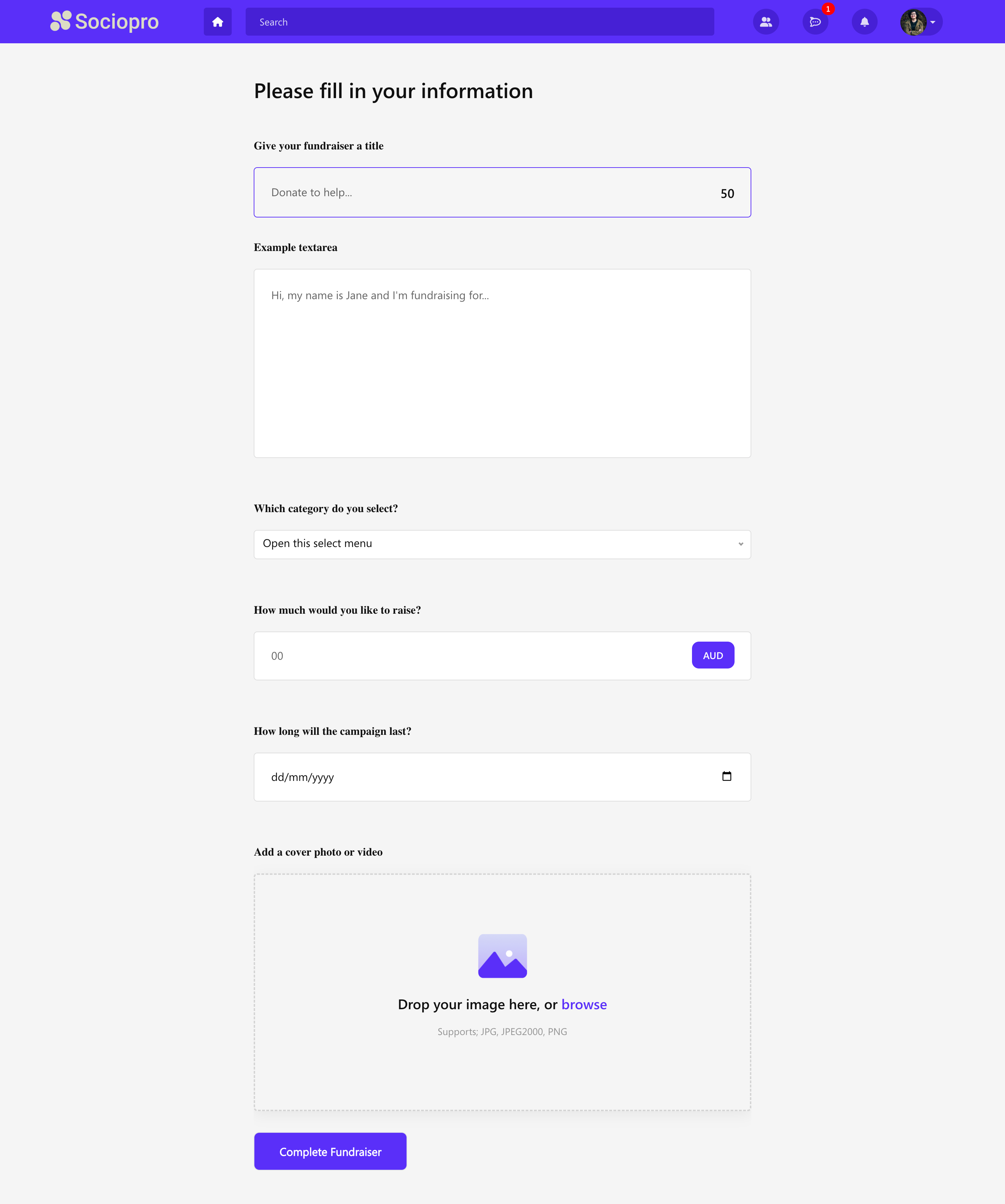The width and height of the screenshot is (1005, 1204).
Task: Click the fundraiser title input
Action: 487,193
